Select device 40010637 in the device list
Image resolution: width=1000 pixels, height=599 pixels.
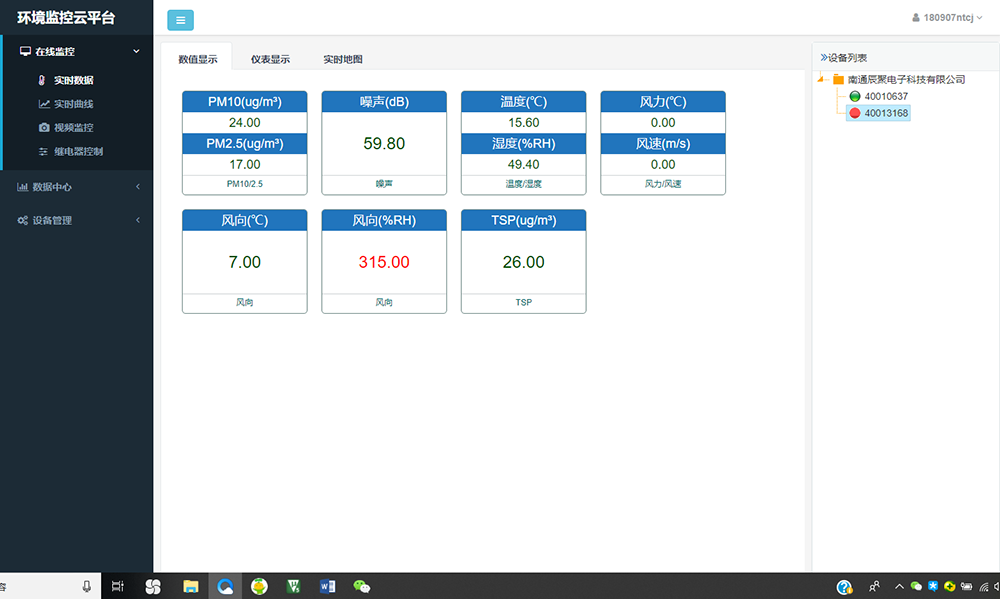(886, 96)
